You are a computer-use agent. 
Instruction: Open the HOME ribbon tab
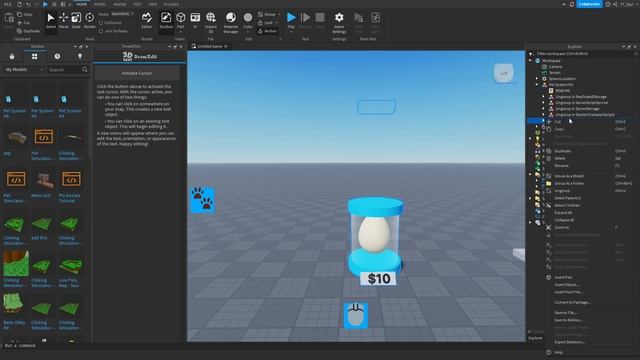[x=82, y=4]
